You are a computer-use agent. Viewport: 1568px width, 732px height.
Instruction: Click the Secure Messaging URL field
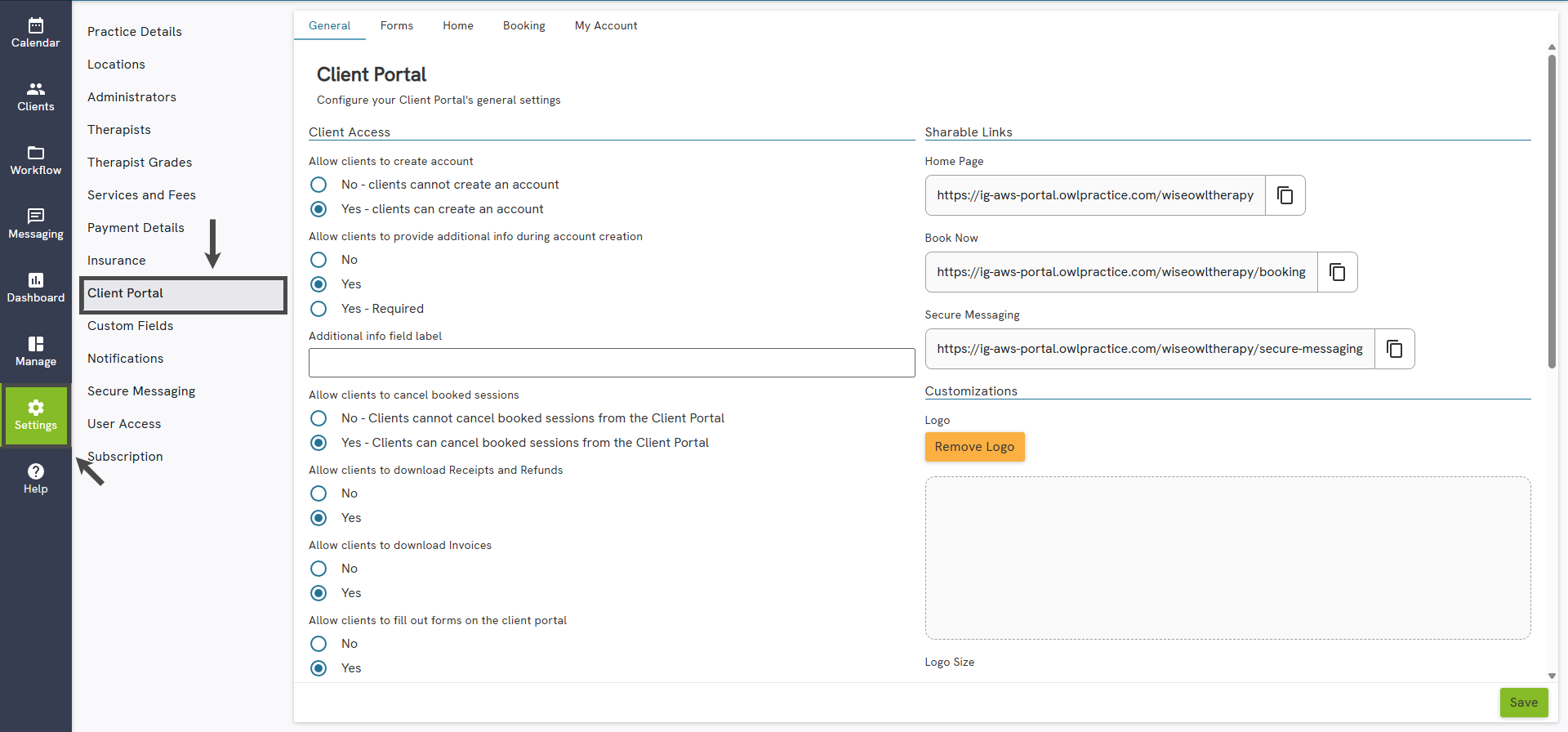click(1150, 349)
